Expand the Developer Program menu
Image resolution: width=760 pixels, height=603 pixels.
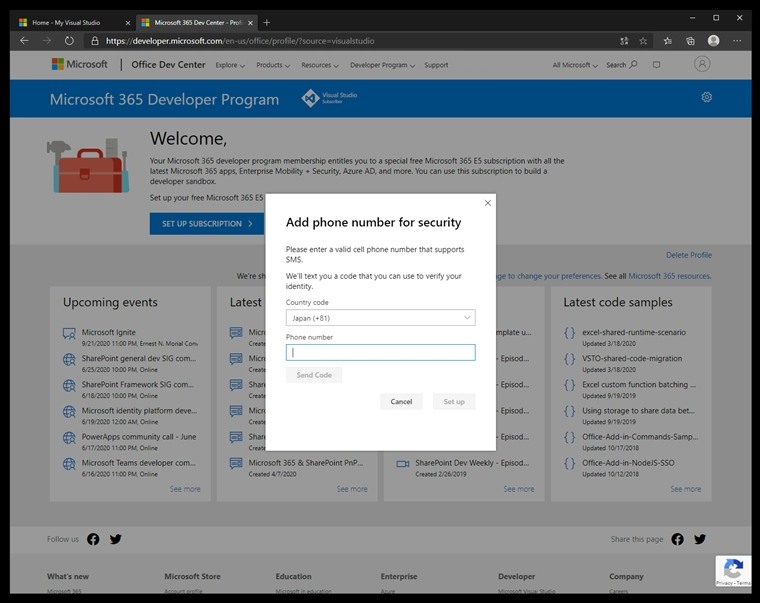click(382, 65)
